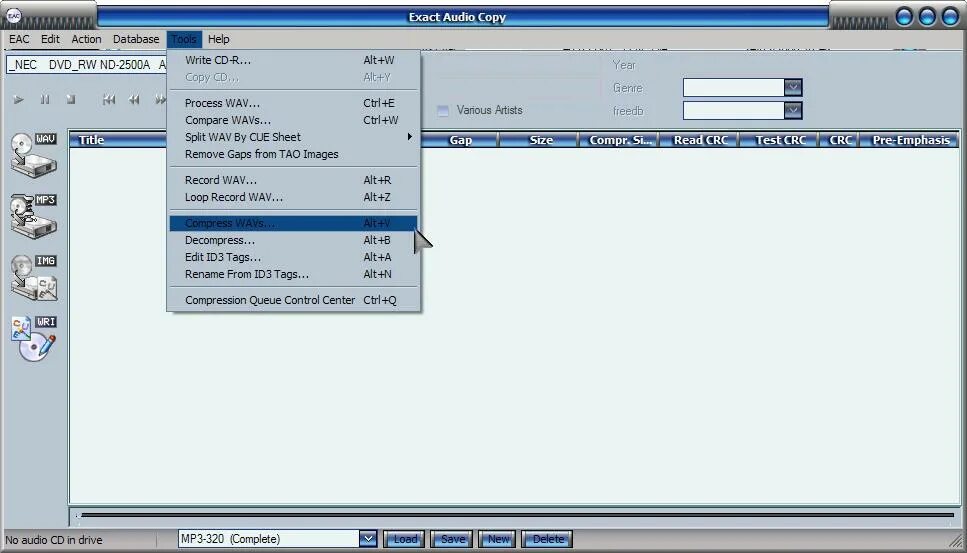The width and height of the screenshot is (967, 553).
Task: Choose Record WAV... menu entry
Action: click(x=293, y=180)
